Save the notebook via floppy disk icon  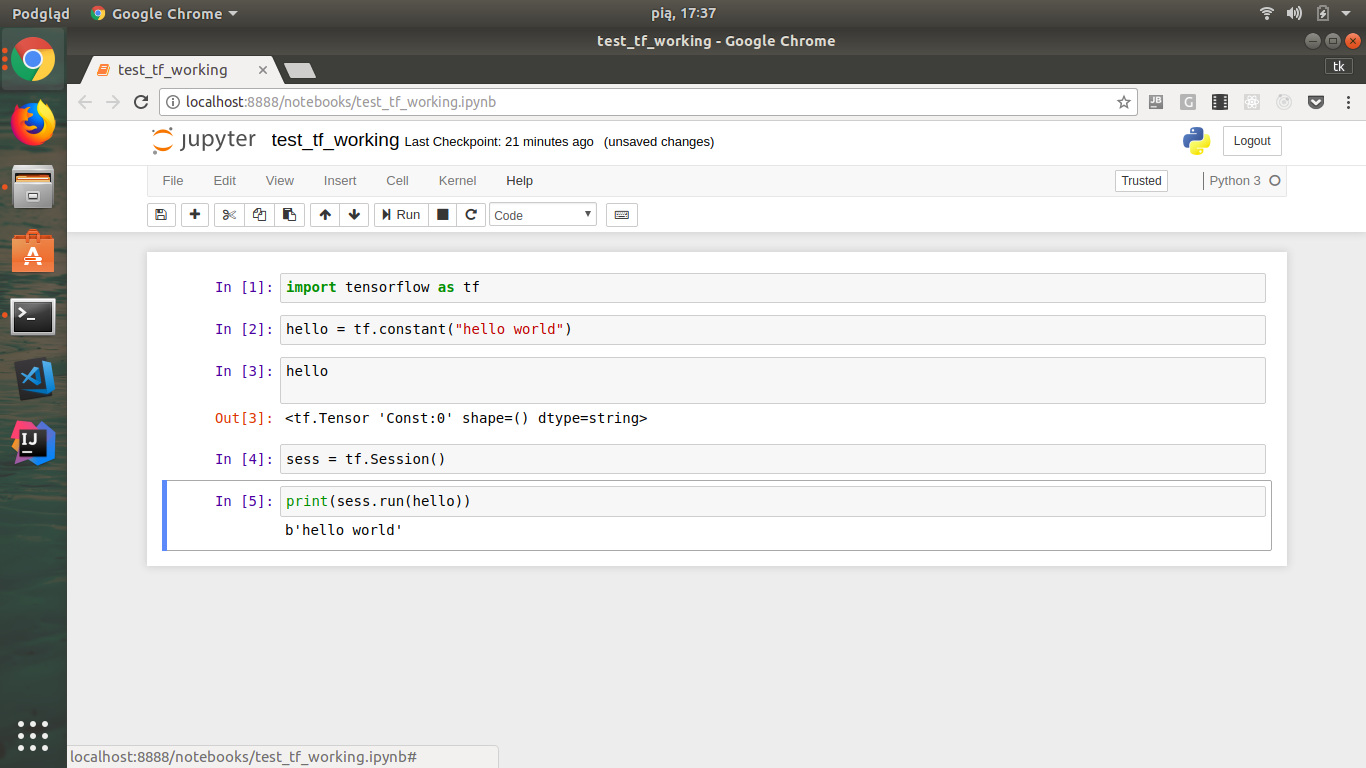(161, 214)
